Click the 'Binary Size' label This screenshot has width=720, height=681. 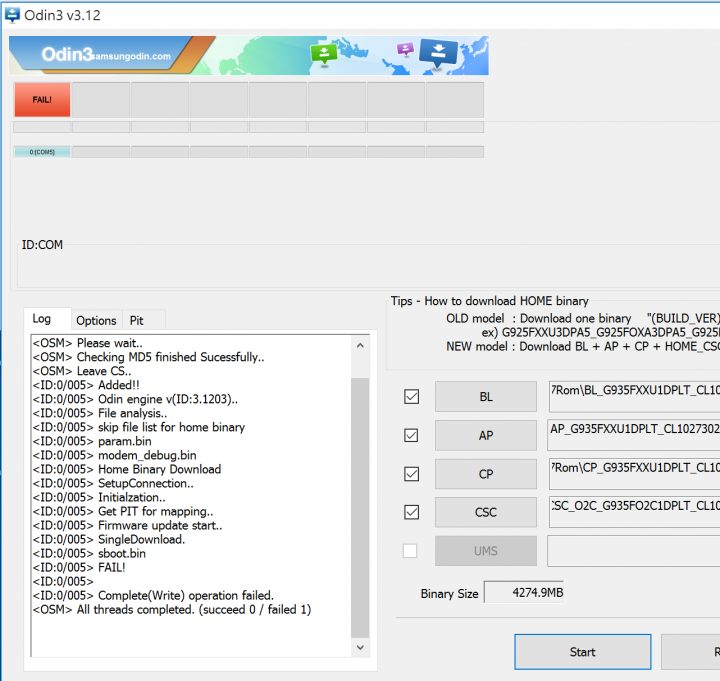[x=450, y=593]
